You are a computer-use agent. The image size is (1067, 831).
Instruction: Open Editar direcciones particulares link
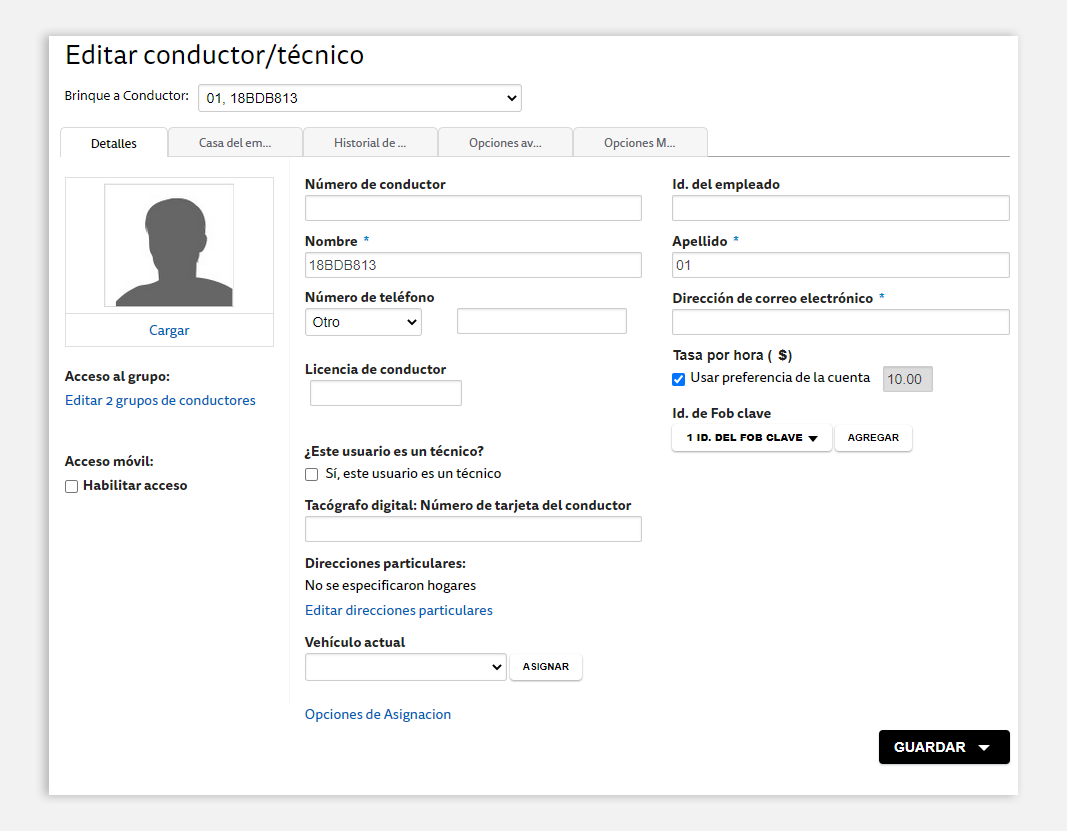pos(399,610)
